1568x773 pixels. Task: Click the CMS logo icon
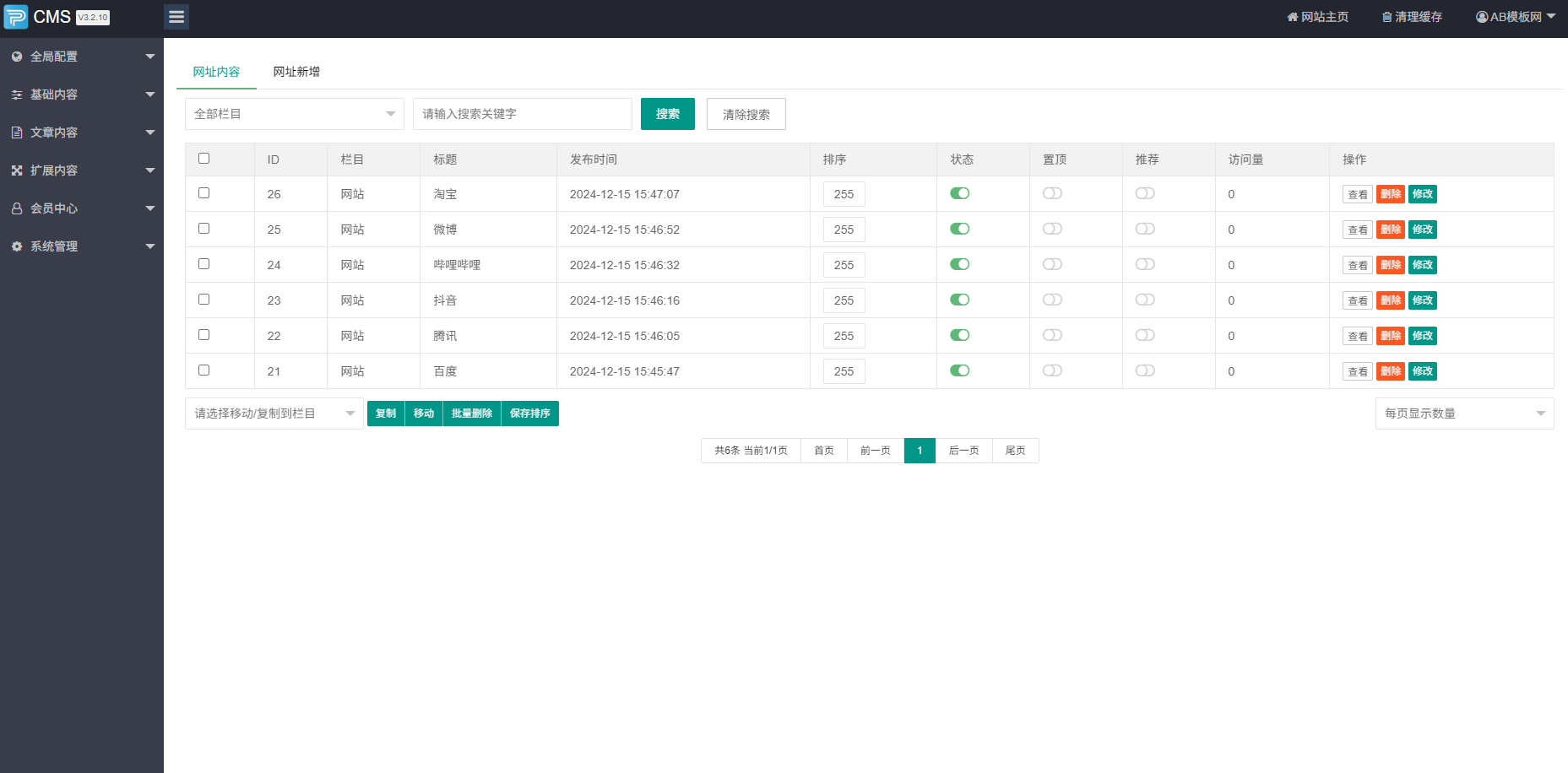[x=16, y=17]
